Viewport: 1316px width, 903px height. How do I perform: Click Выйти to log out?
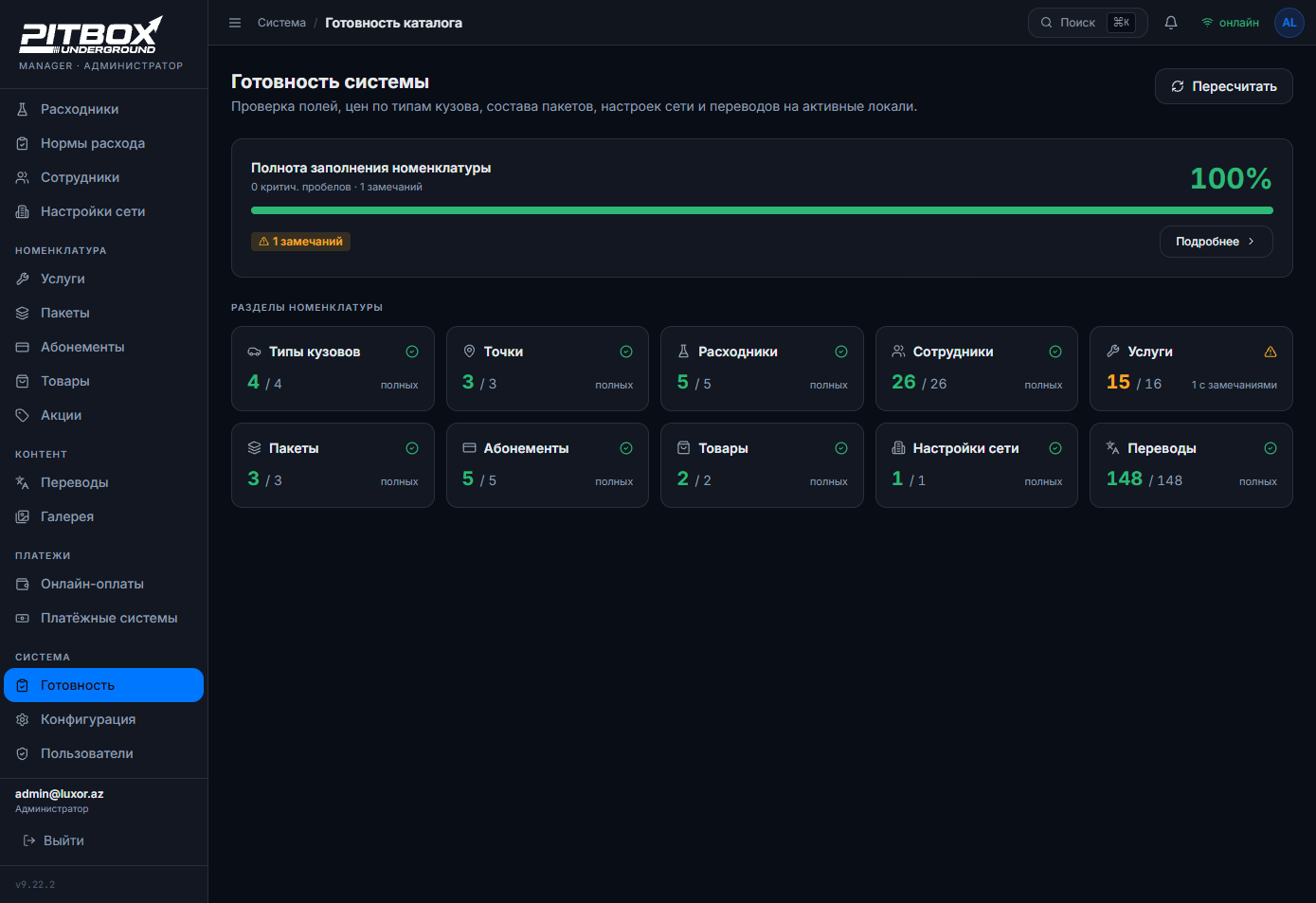53,840
